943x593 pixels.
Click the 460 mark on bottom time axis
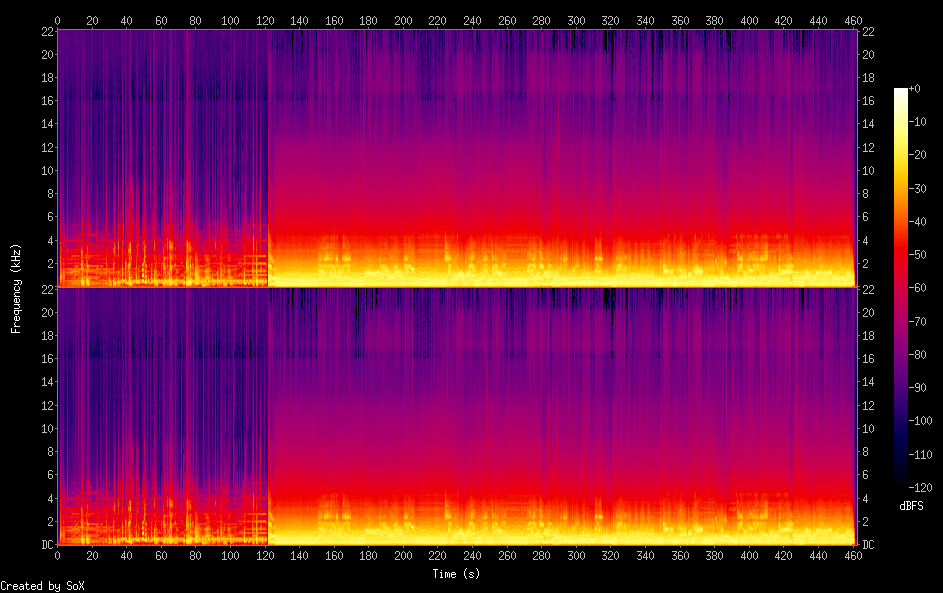[854, 557]
